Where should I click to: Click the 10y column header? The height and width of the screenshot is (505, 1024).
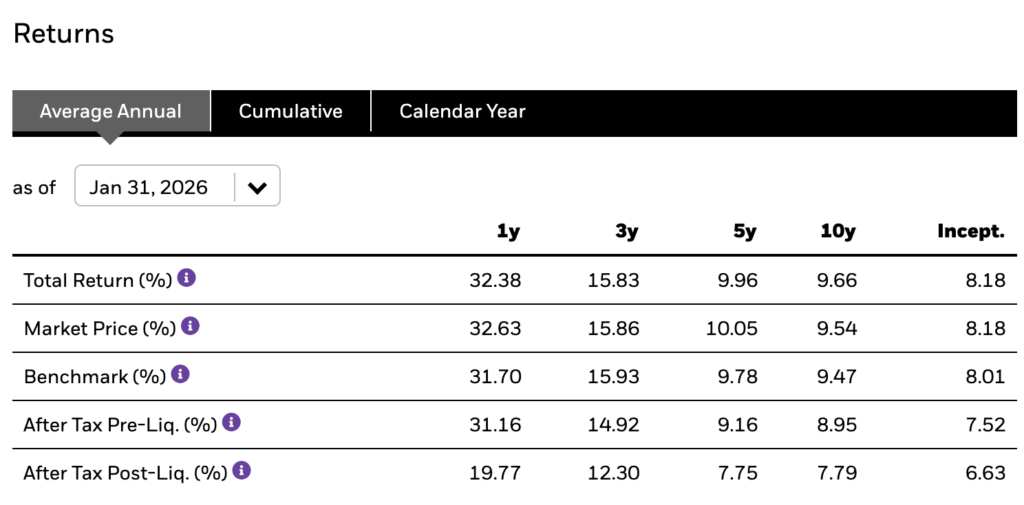837,232
